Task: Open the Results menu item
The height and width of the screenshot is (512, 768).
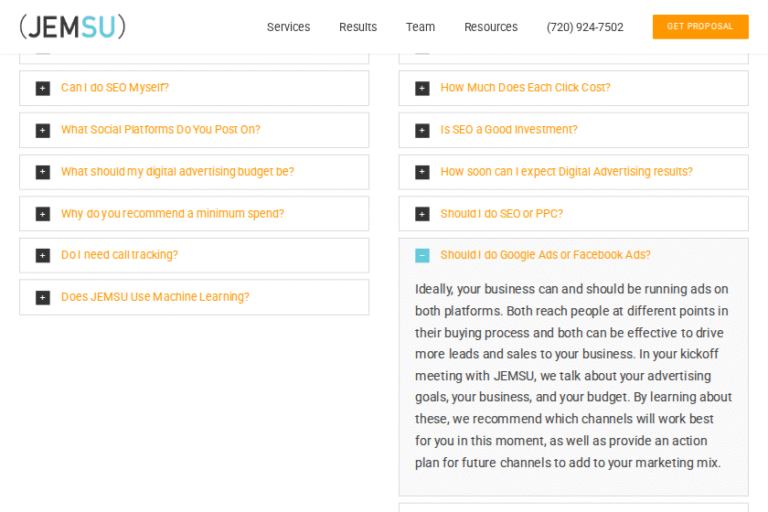Action: (x=358, y=27)
